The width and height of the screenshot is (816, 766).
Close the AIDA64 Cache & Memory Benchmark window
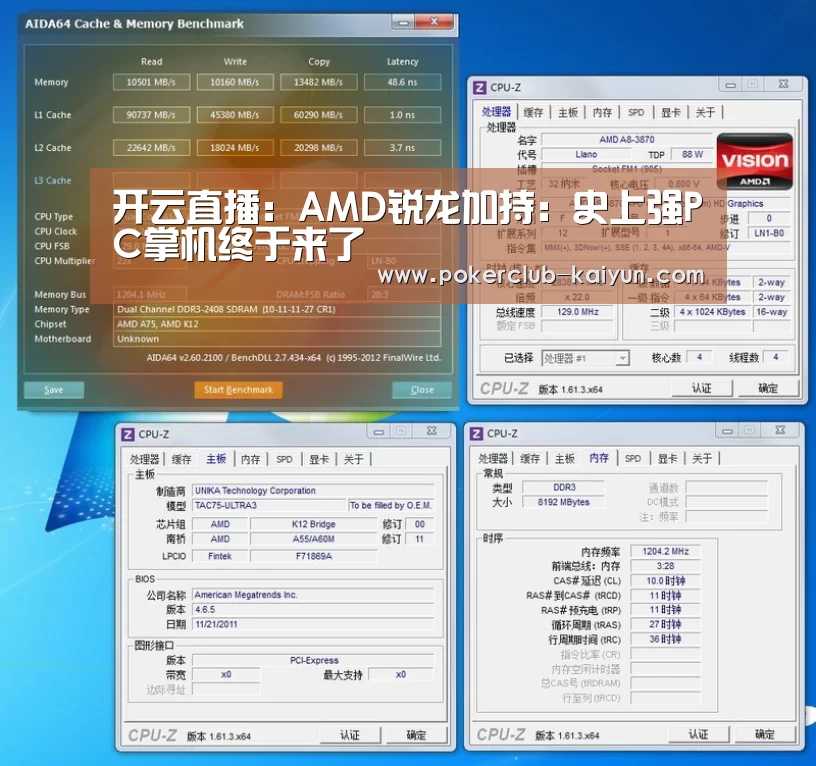(x=435, y=22)
